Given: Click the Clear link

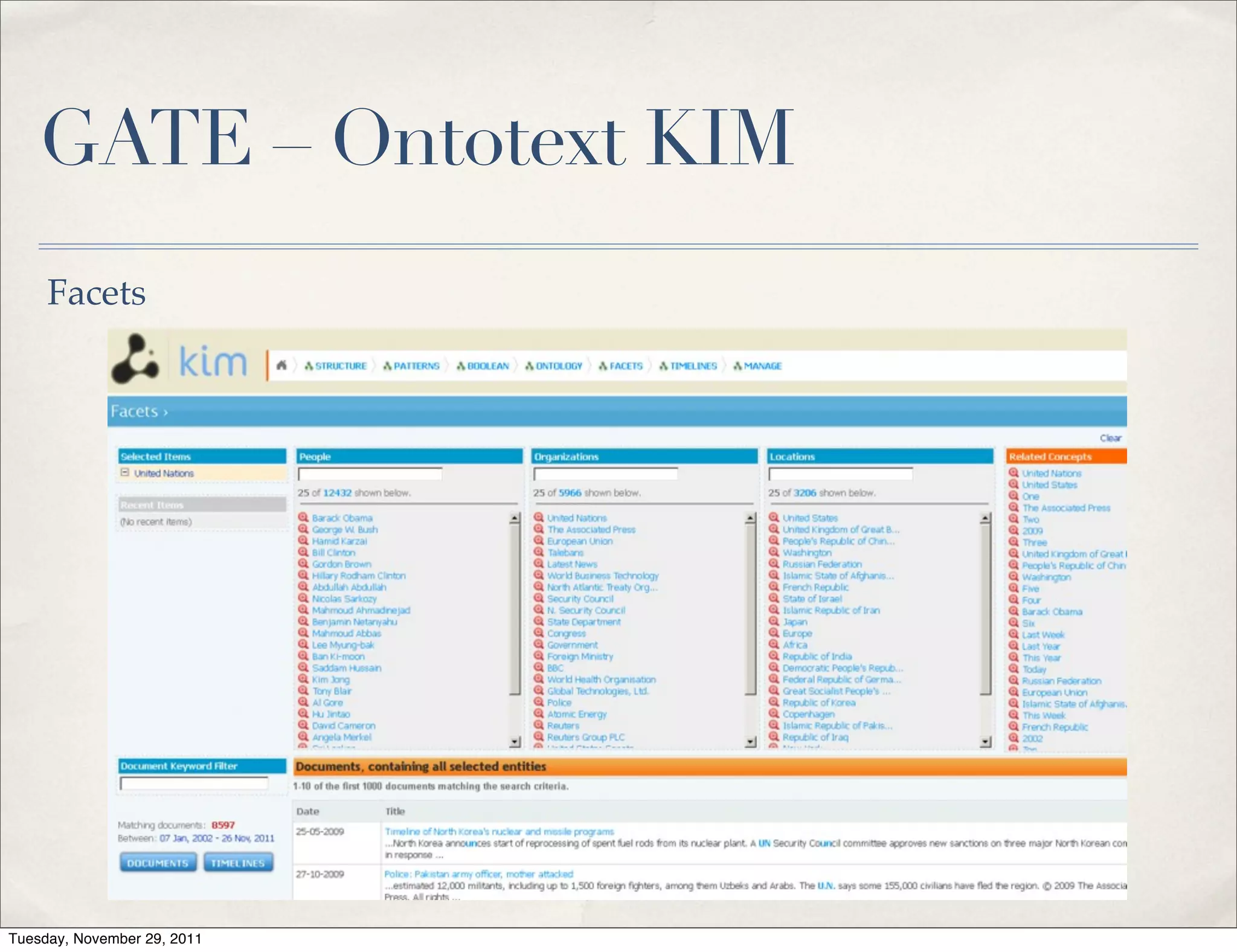Looking at the screenshot, I should pyautogui.click(x=1110, y=438).
